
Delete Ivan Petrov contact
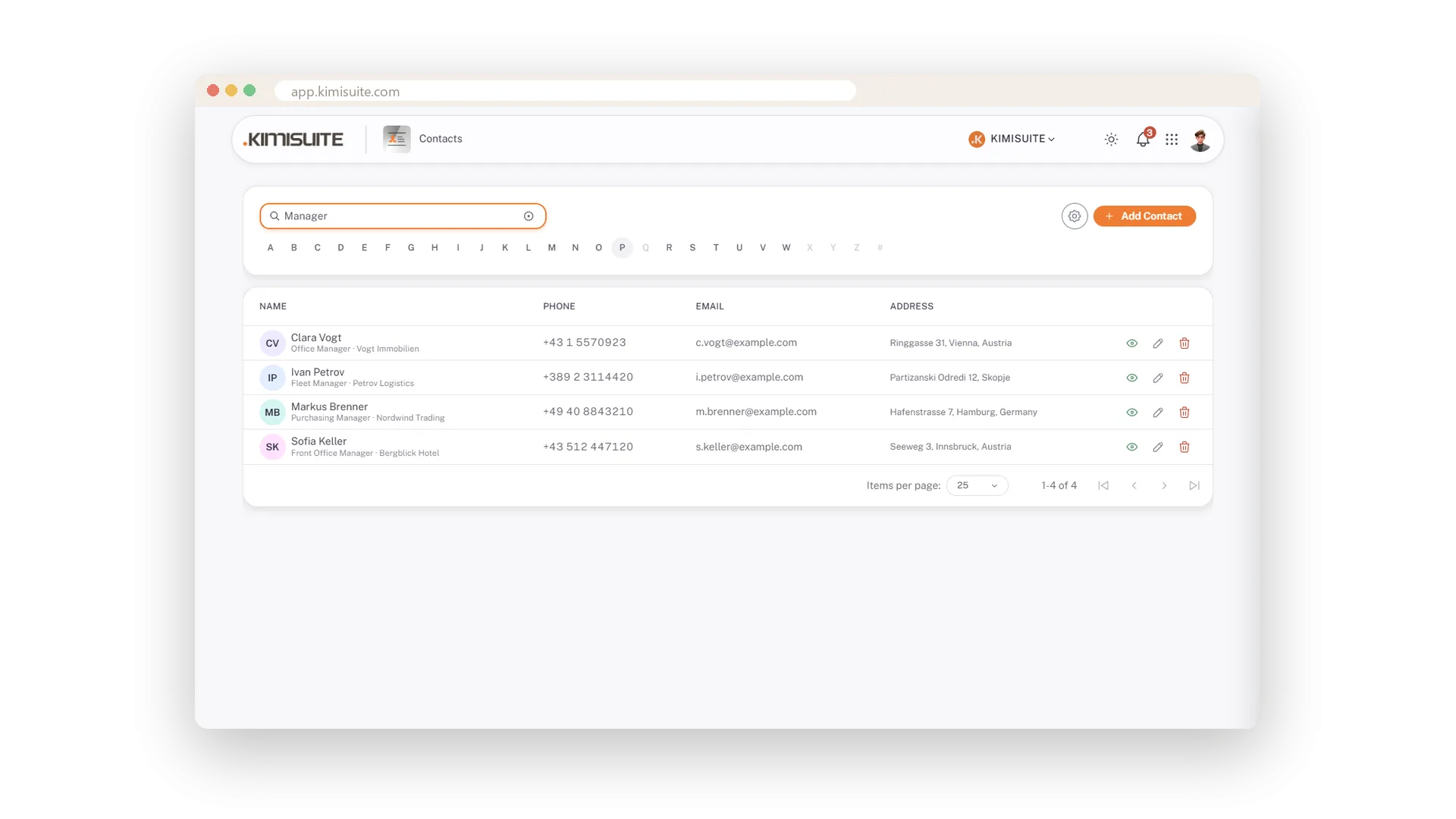pos(1185,378)
